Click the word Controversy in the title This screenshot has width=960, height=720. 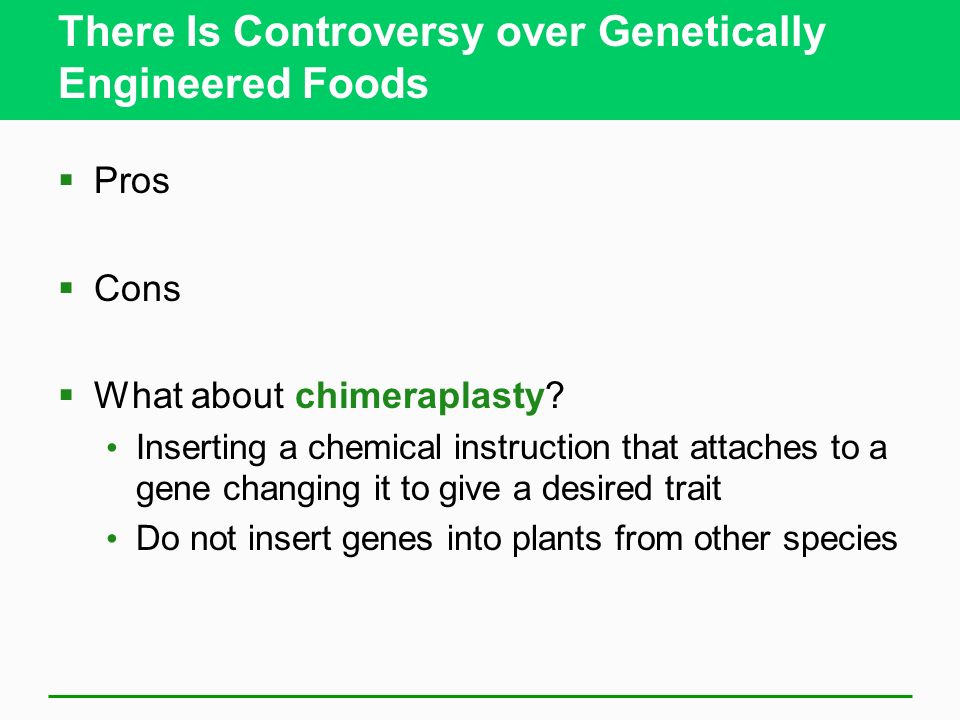pos(358,31)
